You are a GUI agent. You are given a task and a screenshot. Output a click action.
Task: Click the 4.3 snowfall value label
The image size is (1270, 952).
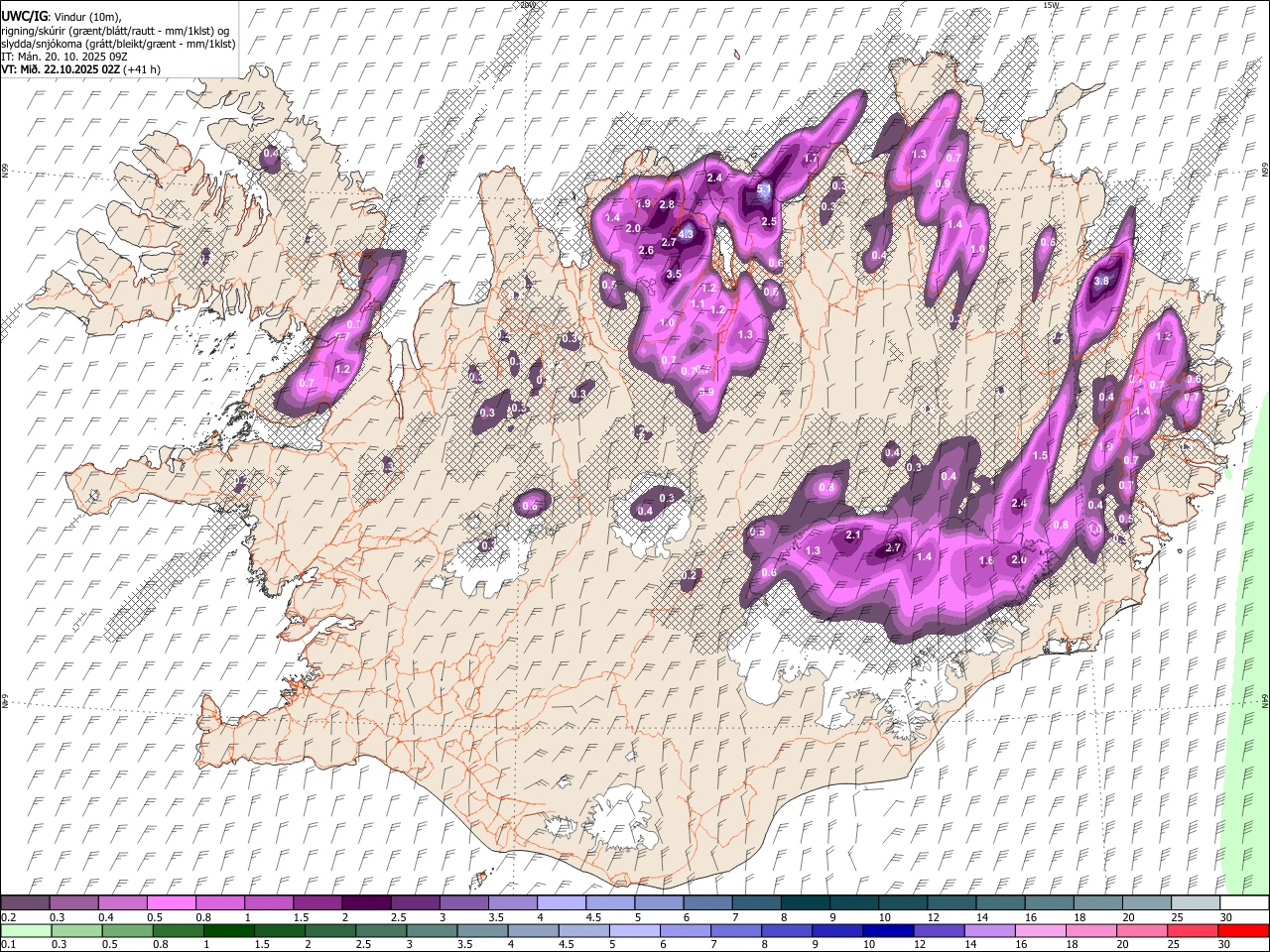pyautogui.click(x=685, y=235)
